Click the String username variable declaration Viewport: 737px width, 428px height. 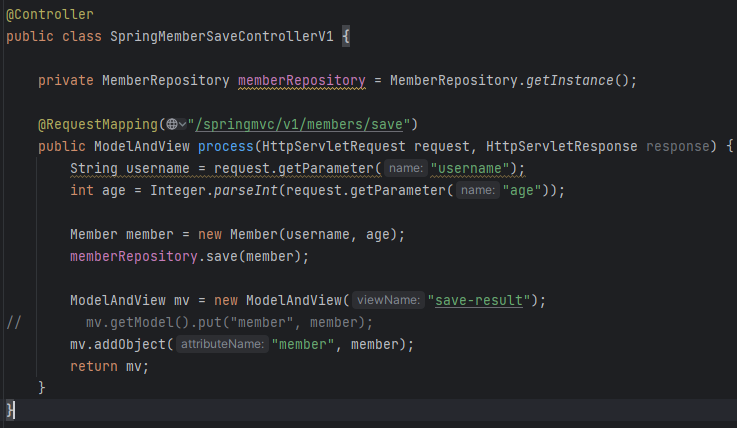(130, 169)
